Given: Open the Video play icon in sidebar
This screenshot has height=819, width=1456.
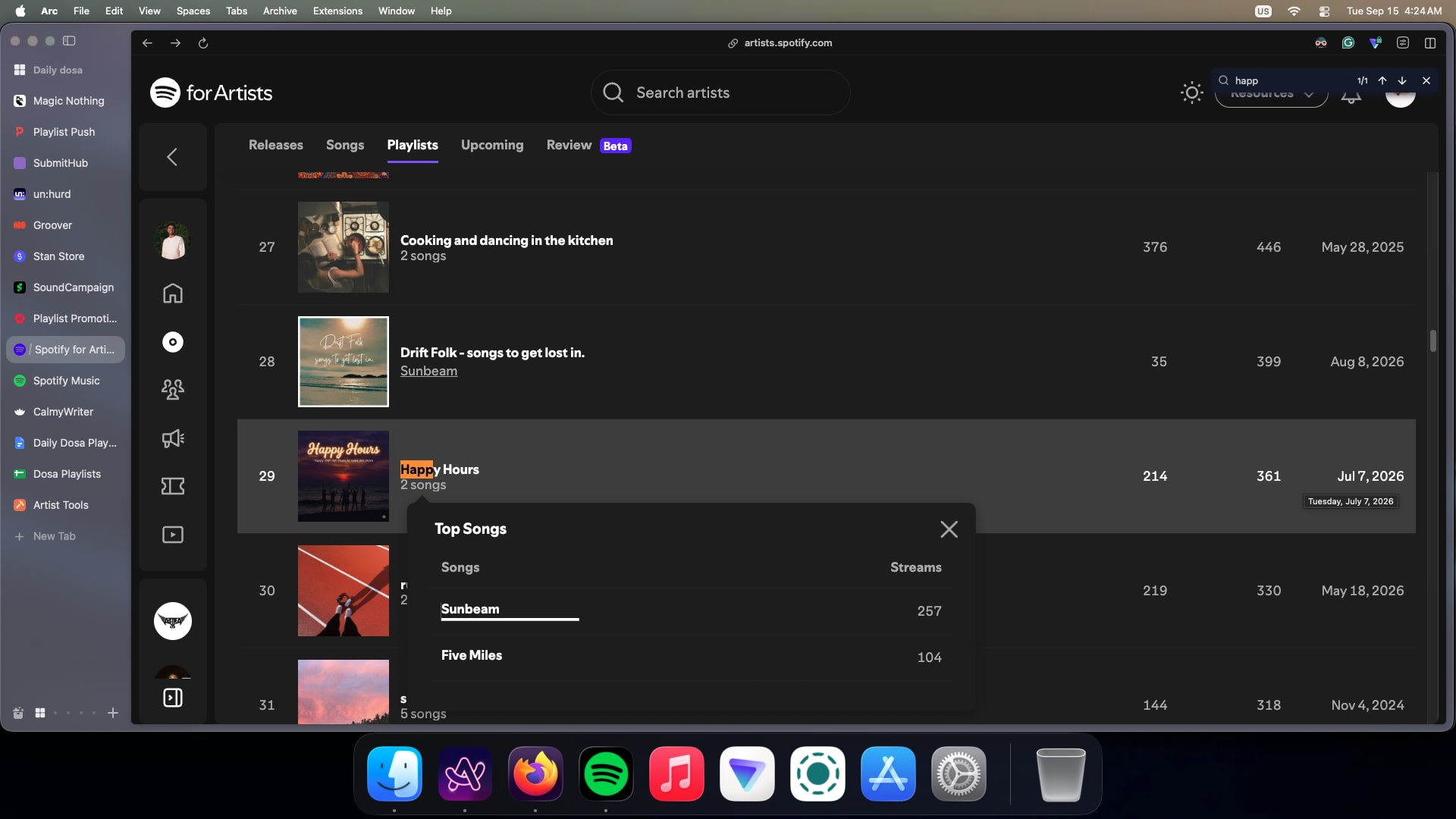Looking at the screenshot, I should click(x=173, y=535).
